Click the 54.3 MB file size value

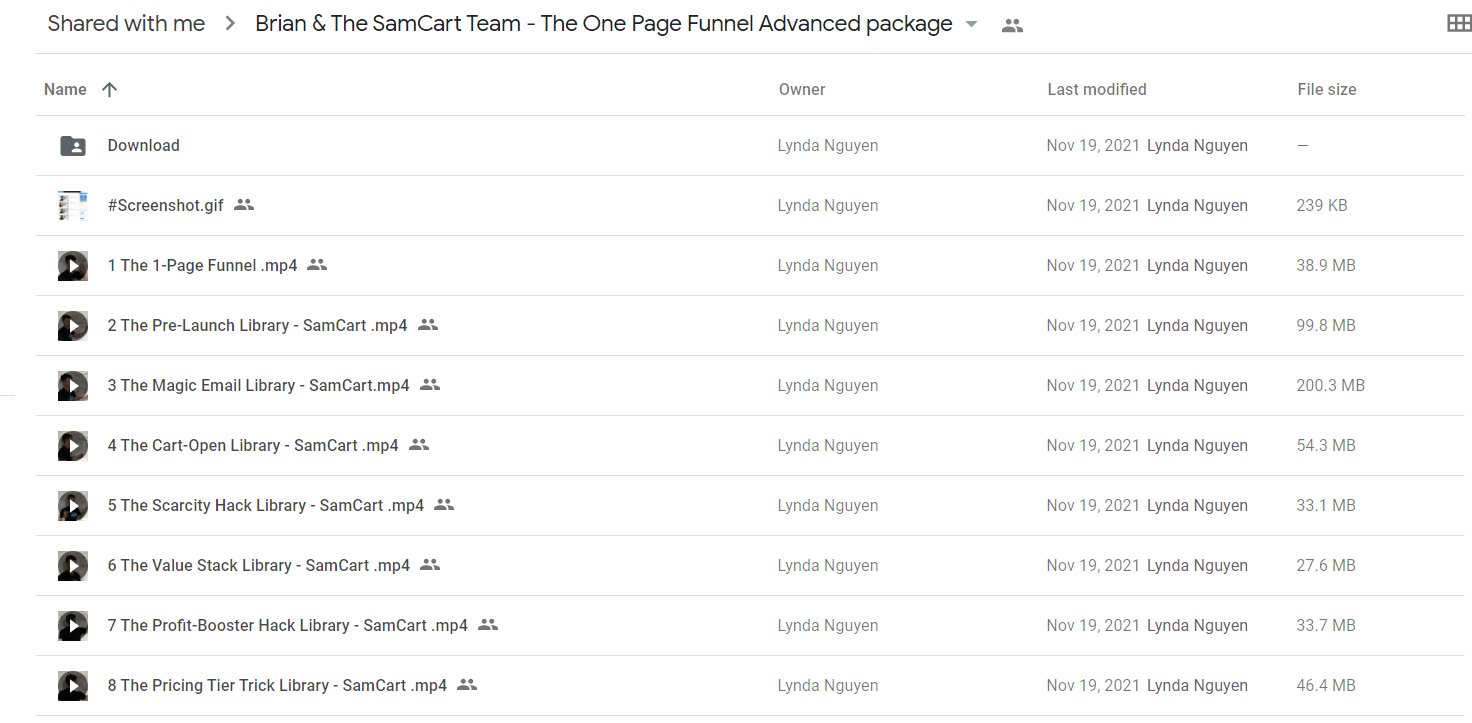[x=1326, y=445]
